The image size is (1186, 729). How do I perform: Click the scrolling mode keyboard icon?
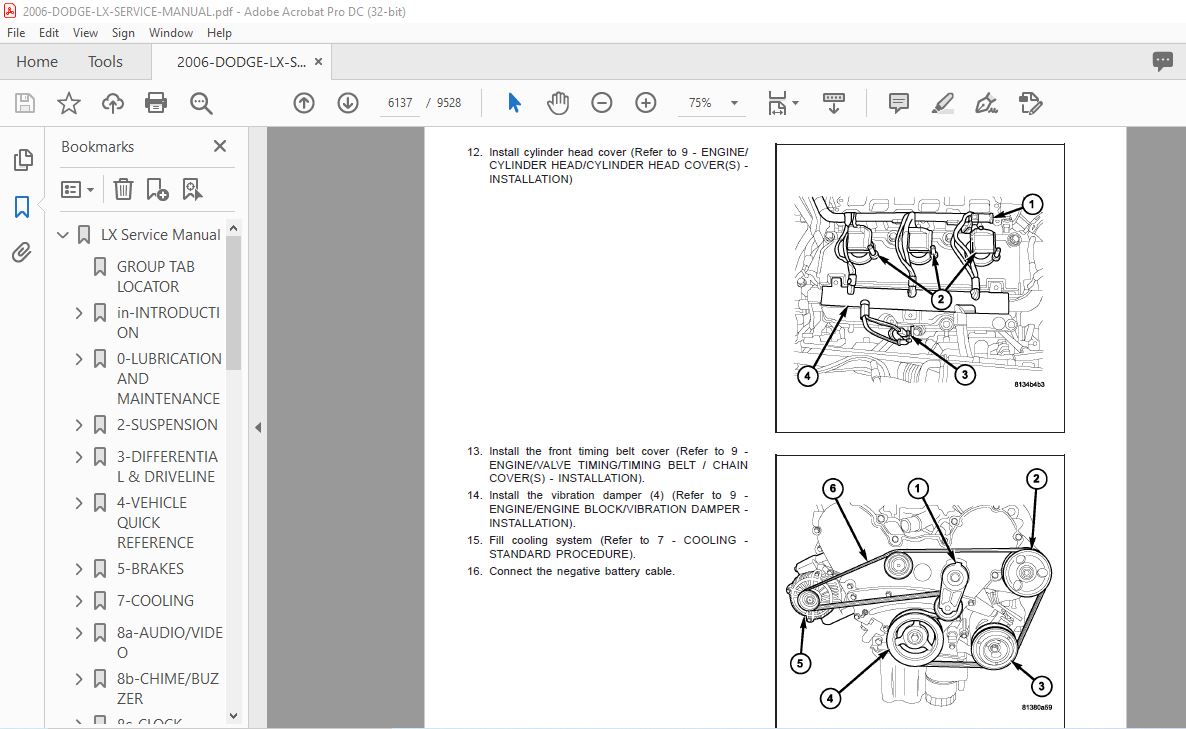[x=834, y=103]
